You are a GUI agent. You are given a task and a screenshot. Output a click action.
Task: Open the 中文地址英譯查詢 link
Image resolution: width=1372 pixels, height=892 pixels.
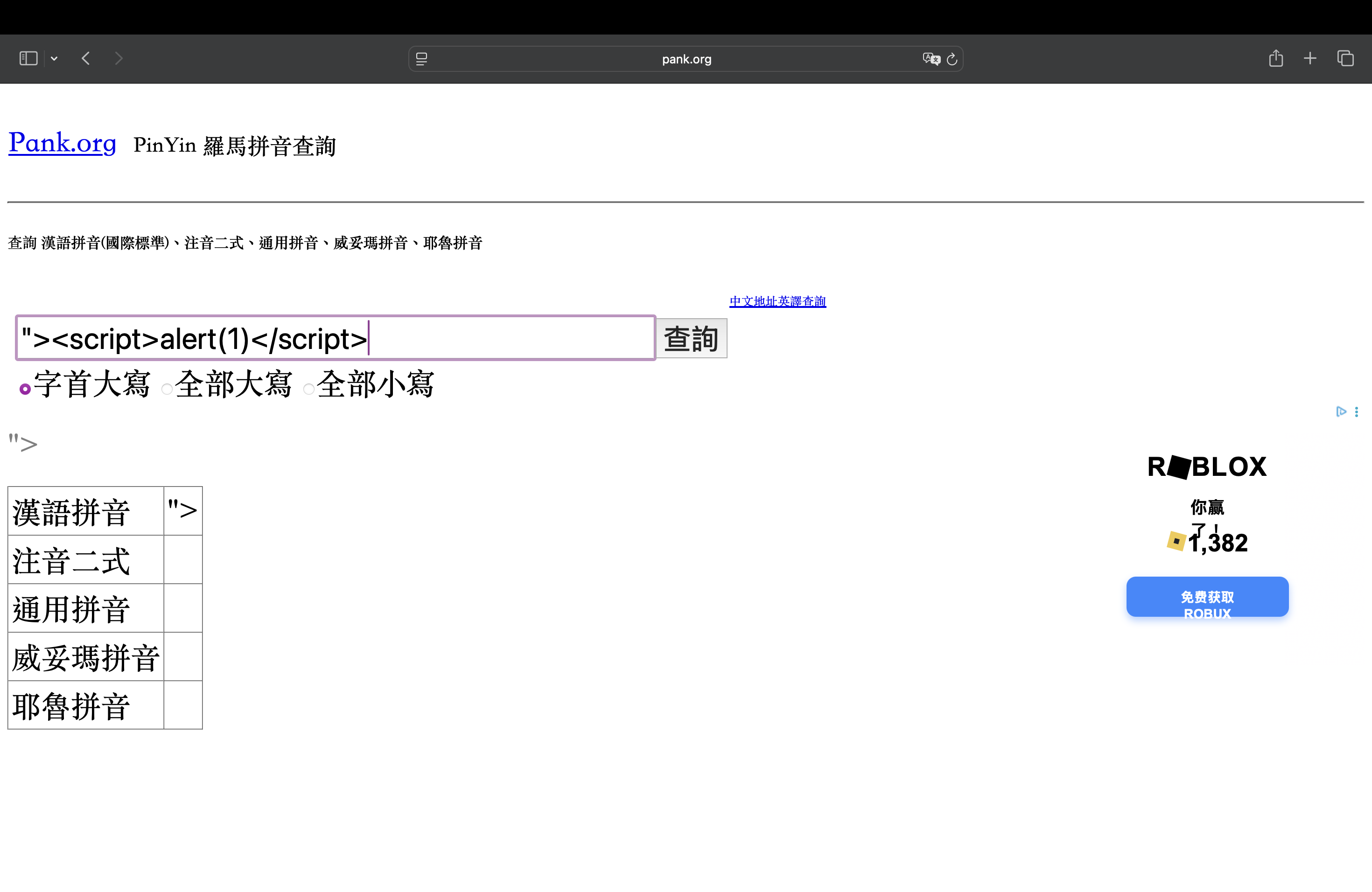[777, 301]
